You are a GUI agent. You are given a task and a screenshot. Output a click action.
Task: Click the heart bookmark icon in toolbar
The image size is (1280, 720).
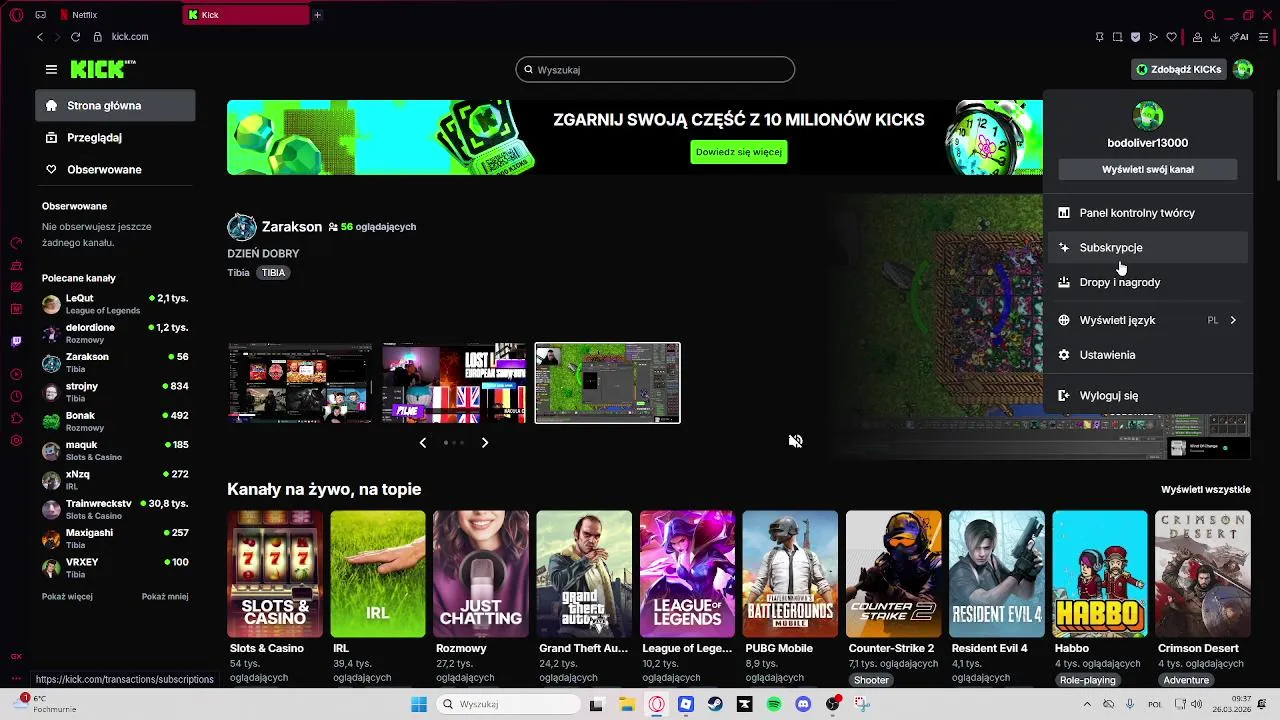pos(1171,37)
